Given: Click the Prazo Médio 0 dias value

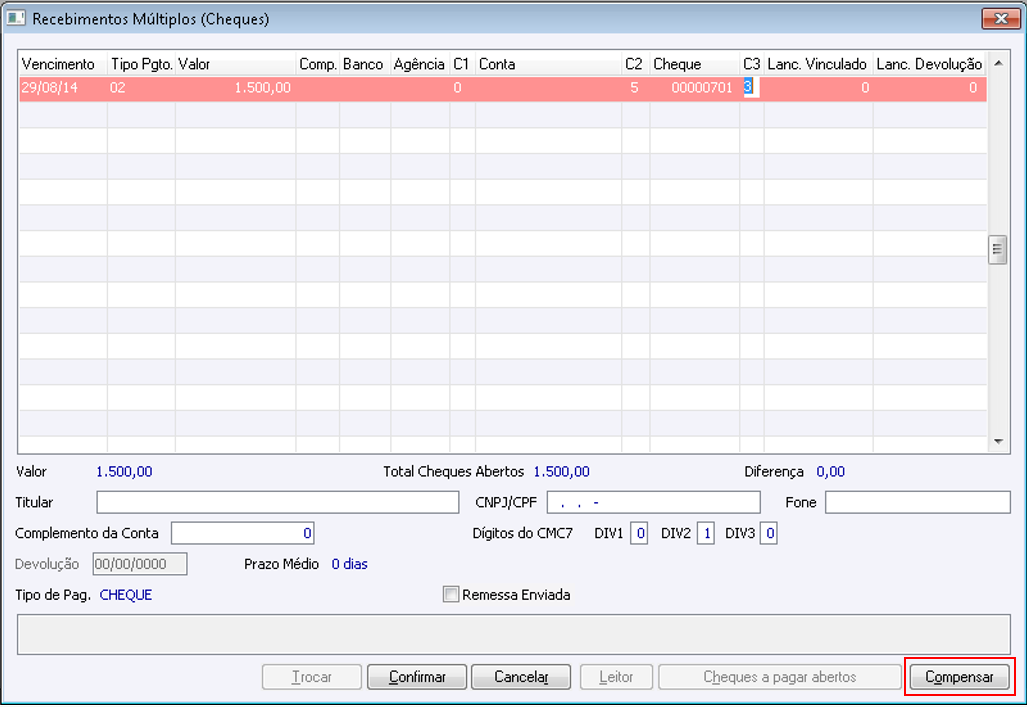Looking at the screenshot, I should point(349,564).
